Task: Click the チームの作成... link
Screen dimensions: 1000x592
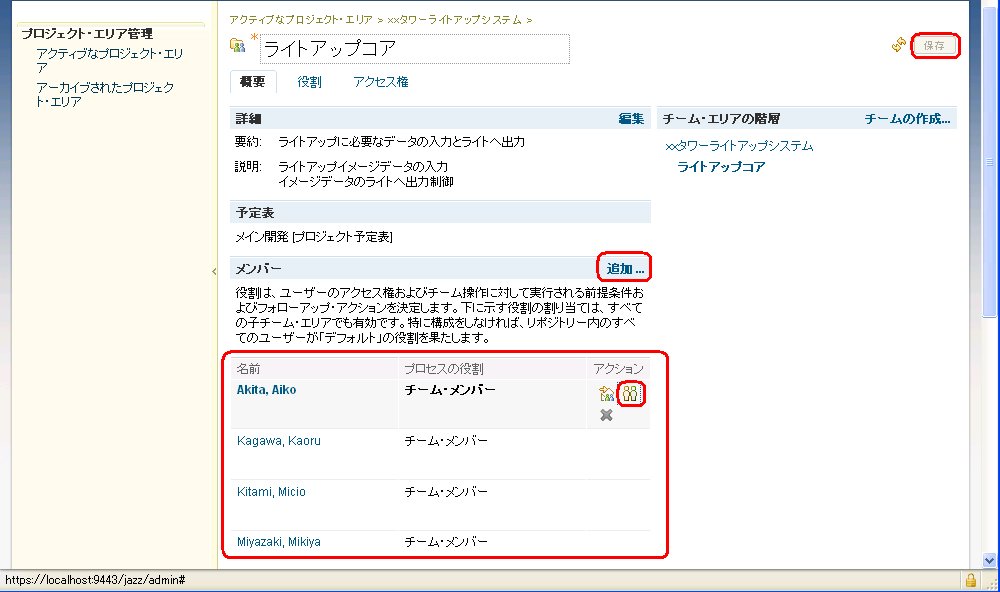Action: tap(908, 119)
